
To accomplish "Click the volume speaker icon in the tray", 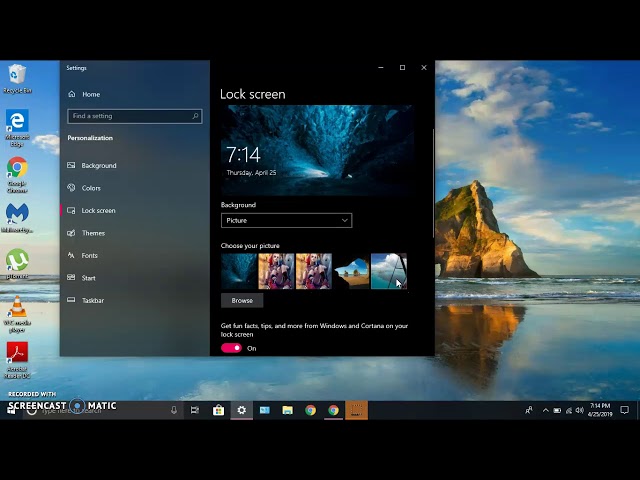I will click(x=580, y=410).
